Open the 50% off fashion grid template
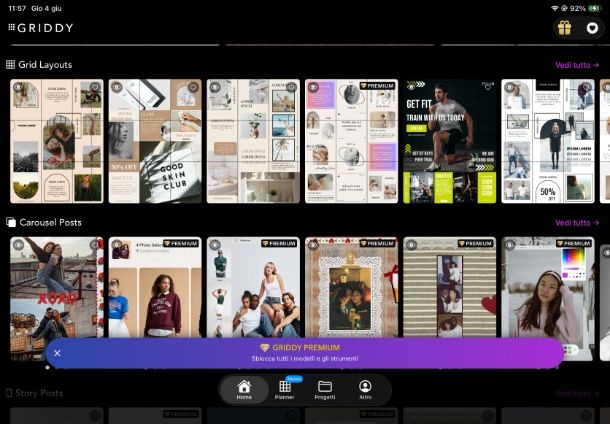 pos(548,141)
